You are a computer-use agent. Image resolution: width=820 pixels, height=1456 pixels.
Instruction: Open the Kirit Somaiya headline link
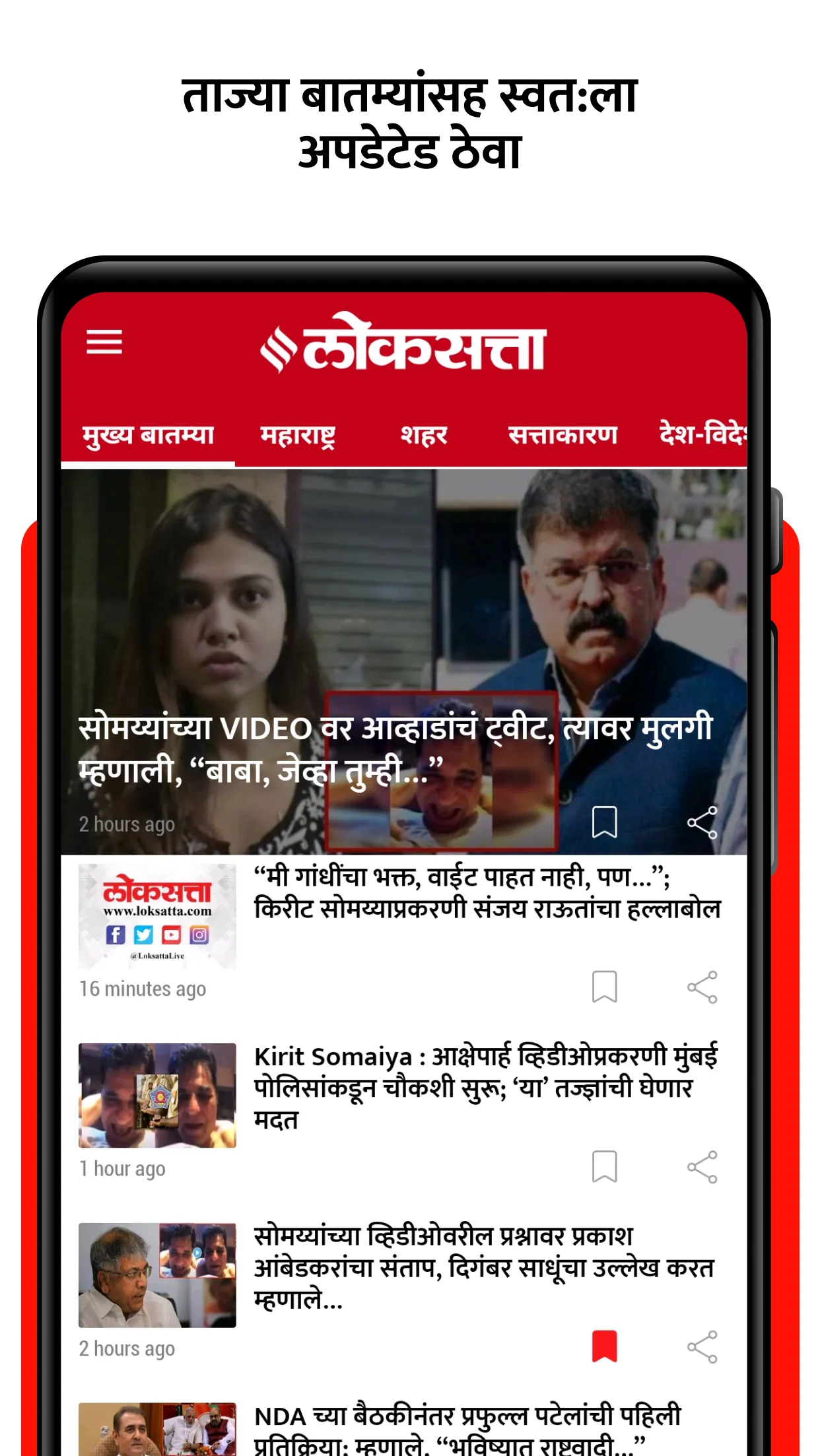click(x=485, y=1087)
